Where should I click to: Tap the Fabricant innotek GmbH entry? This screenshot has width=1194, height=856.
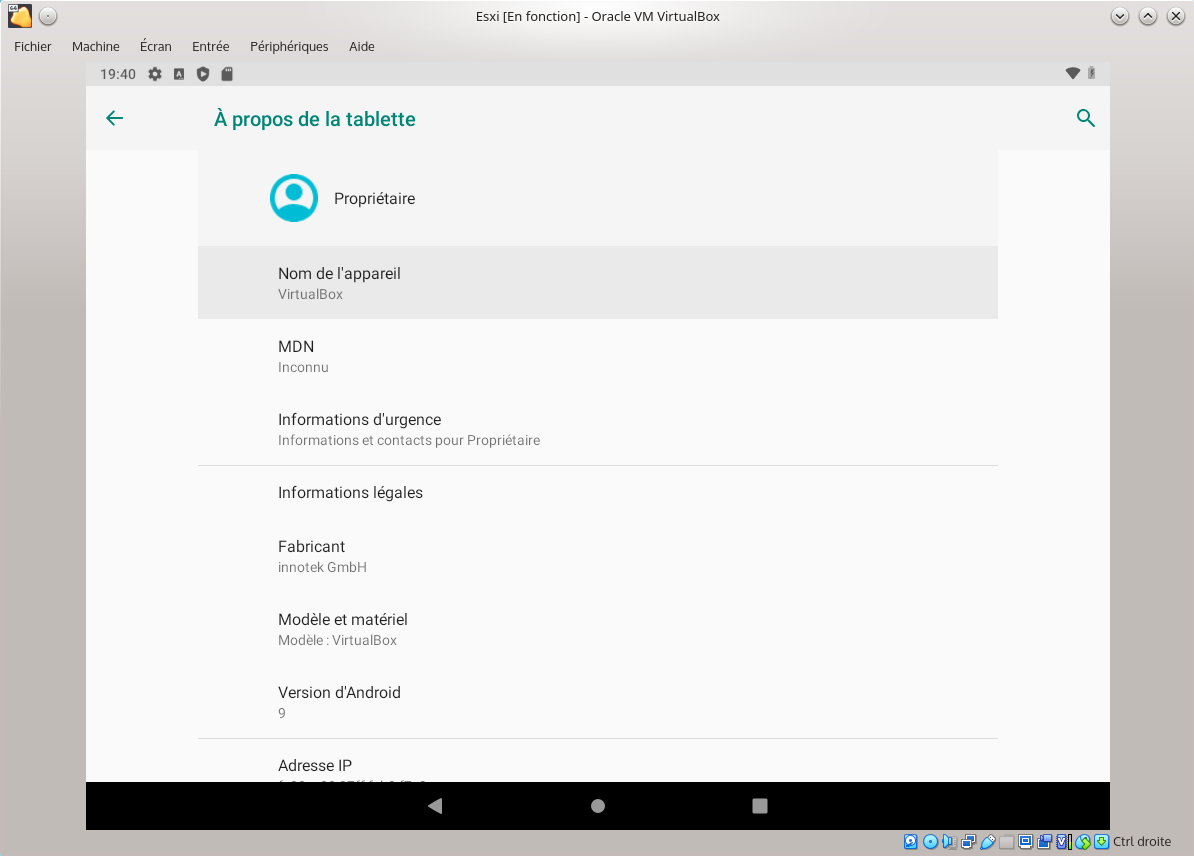click(598, 556)
